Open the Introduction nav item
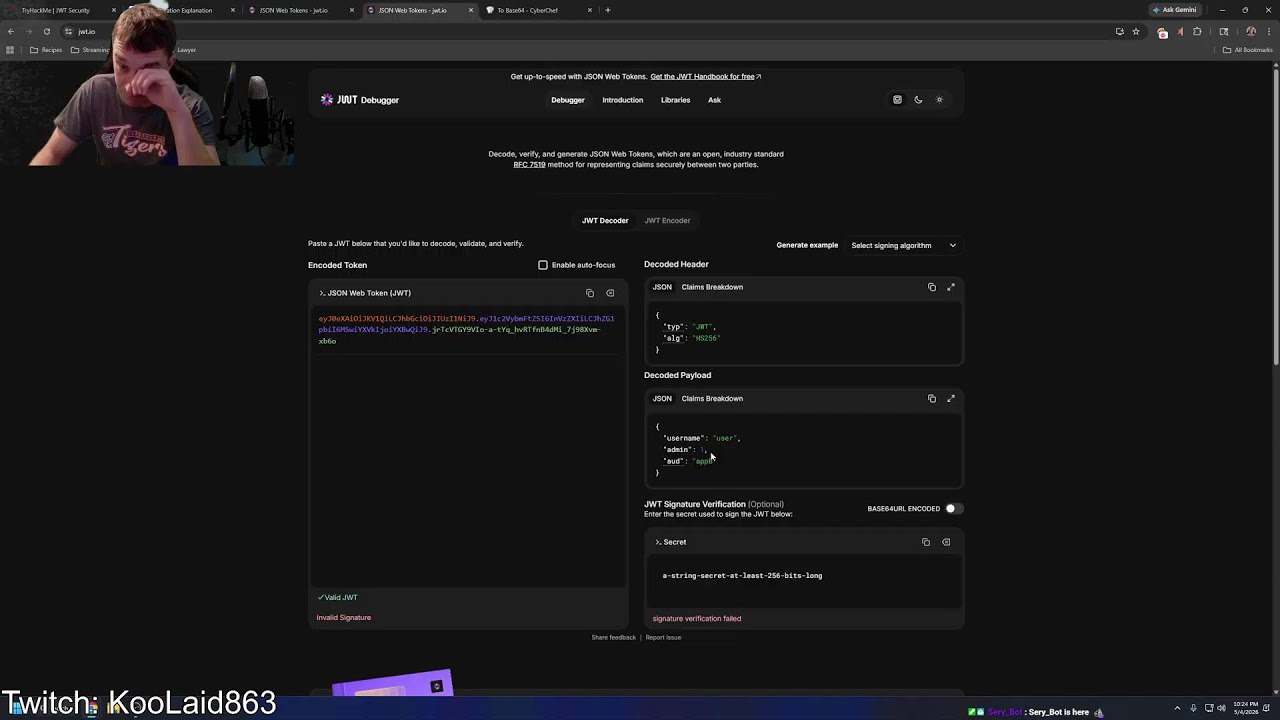 click(x=622, y=100)
